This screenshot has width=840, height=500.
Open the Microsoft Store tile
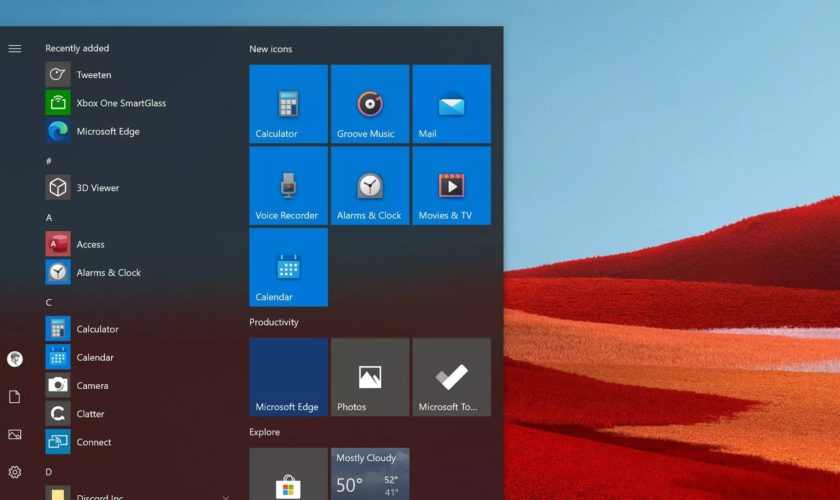[288, 475]
